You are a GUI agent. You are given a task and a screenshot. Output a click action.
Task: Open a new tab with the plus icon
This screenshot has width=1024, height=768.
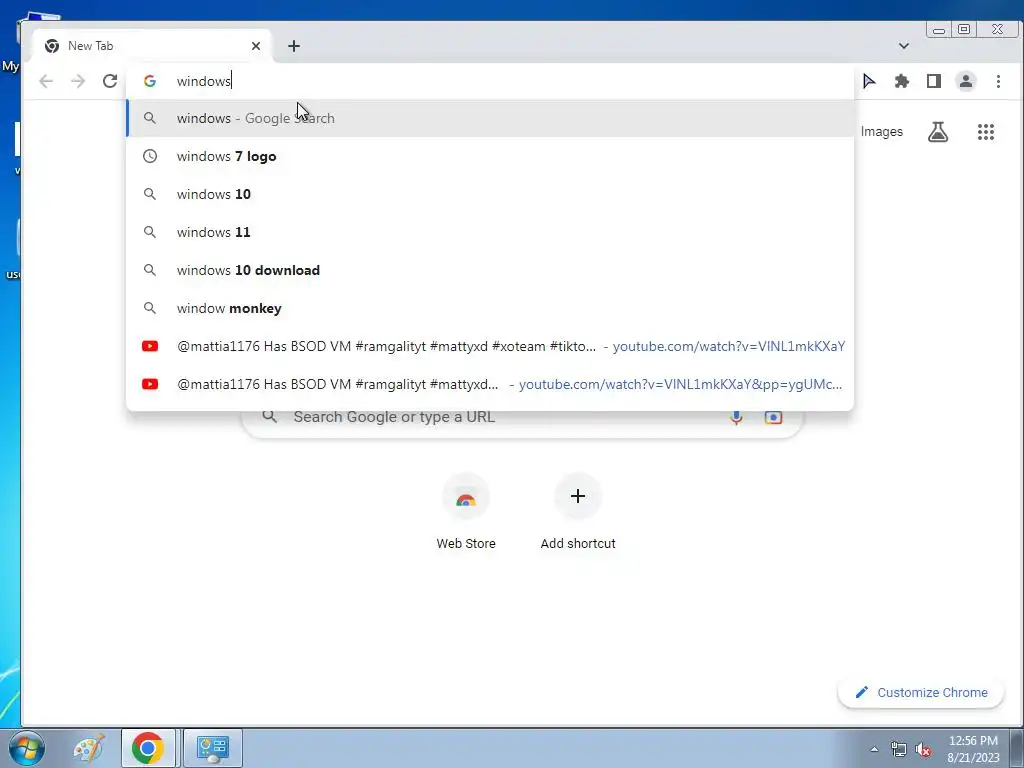[x=294, y=46]
